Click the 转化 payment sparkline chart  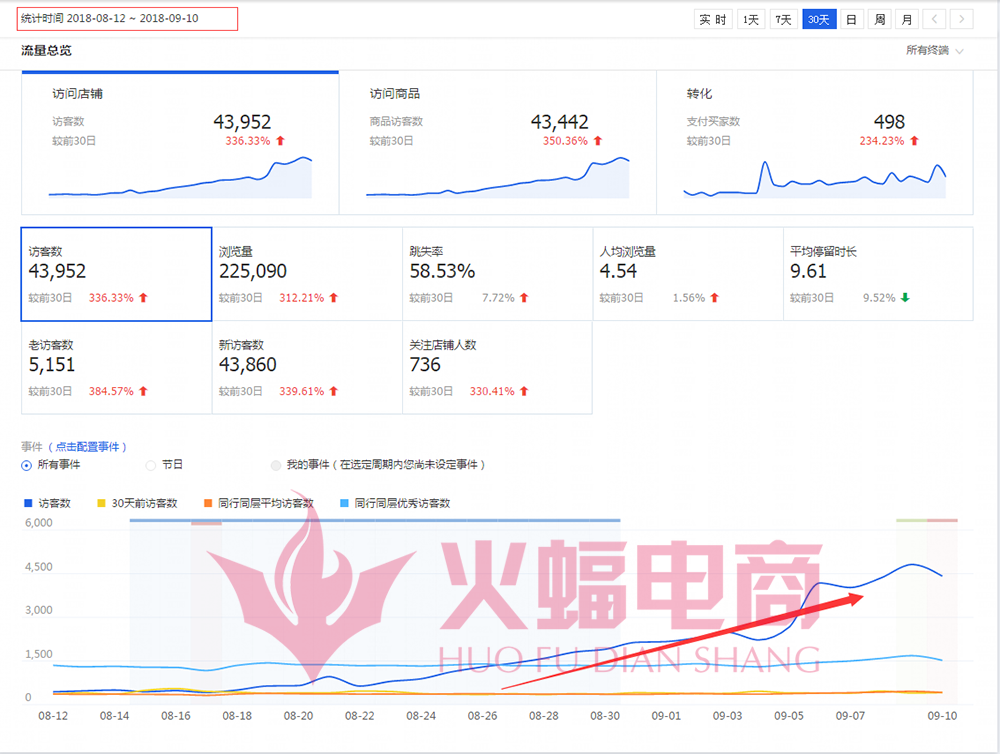click(815, 179)
